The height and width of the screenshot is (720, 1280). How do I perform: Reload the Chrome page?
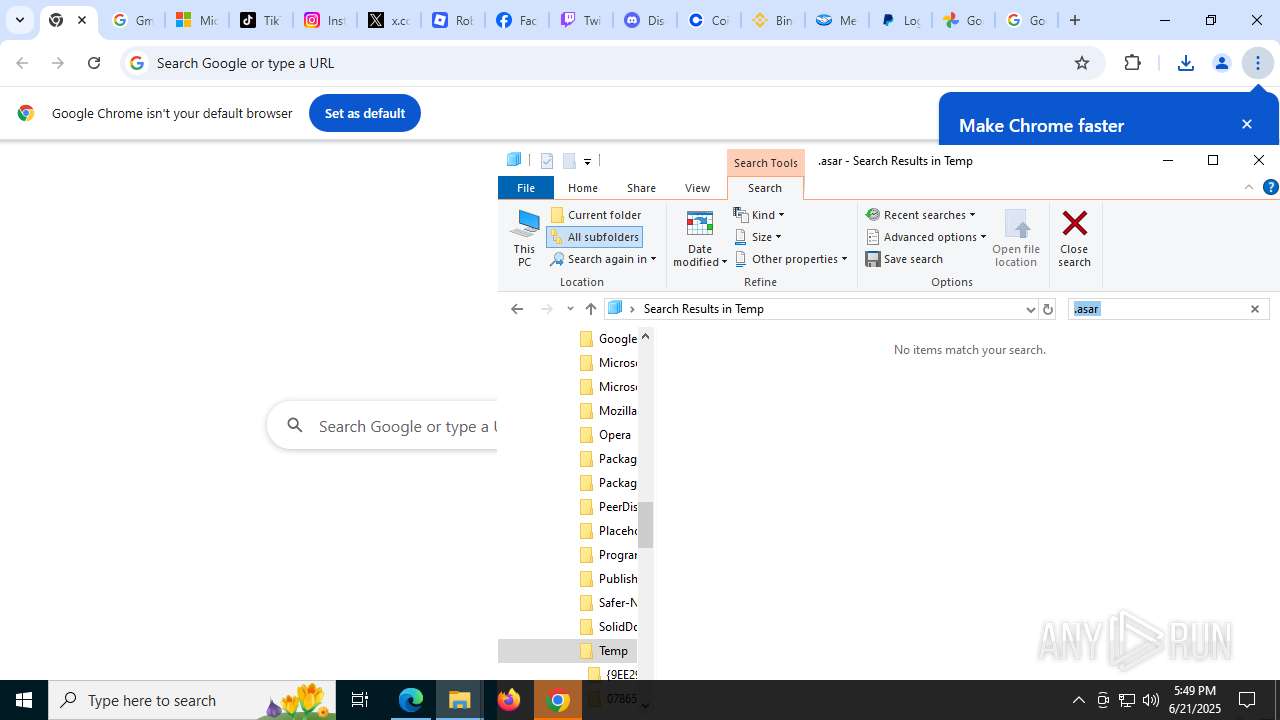coord(94,63)
